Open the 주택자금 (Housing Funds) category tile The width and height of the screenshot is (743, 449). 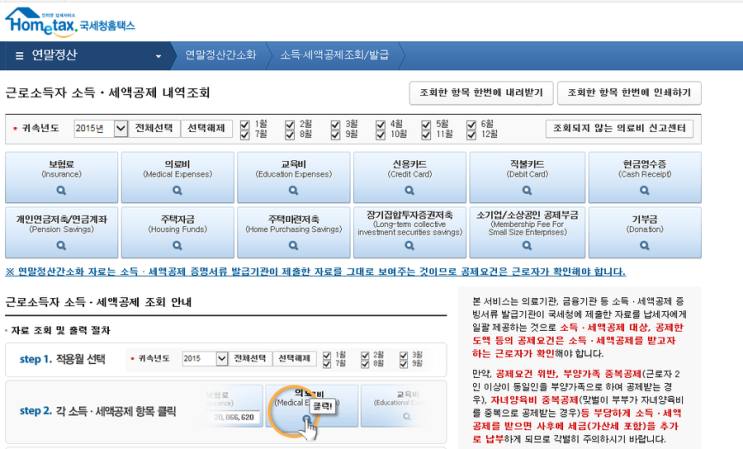click(177, 233)
